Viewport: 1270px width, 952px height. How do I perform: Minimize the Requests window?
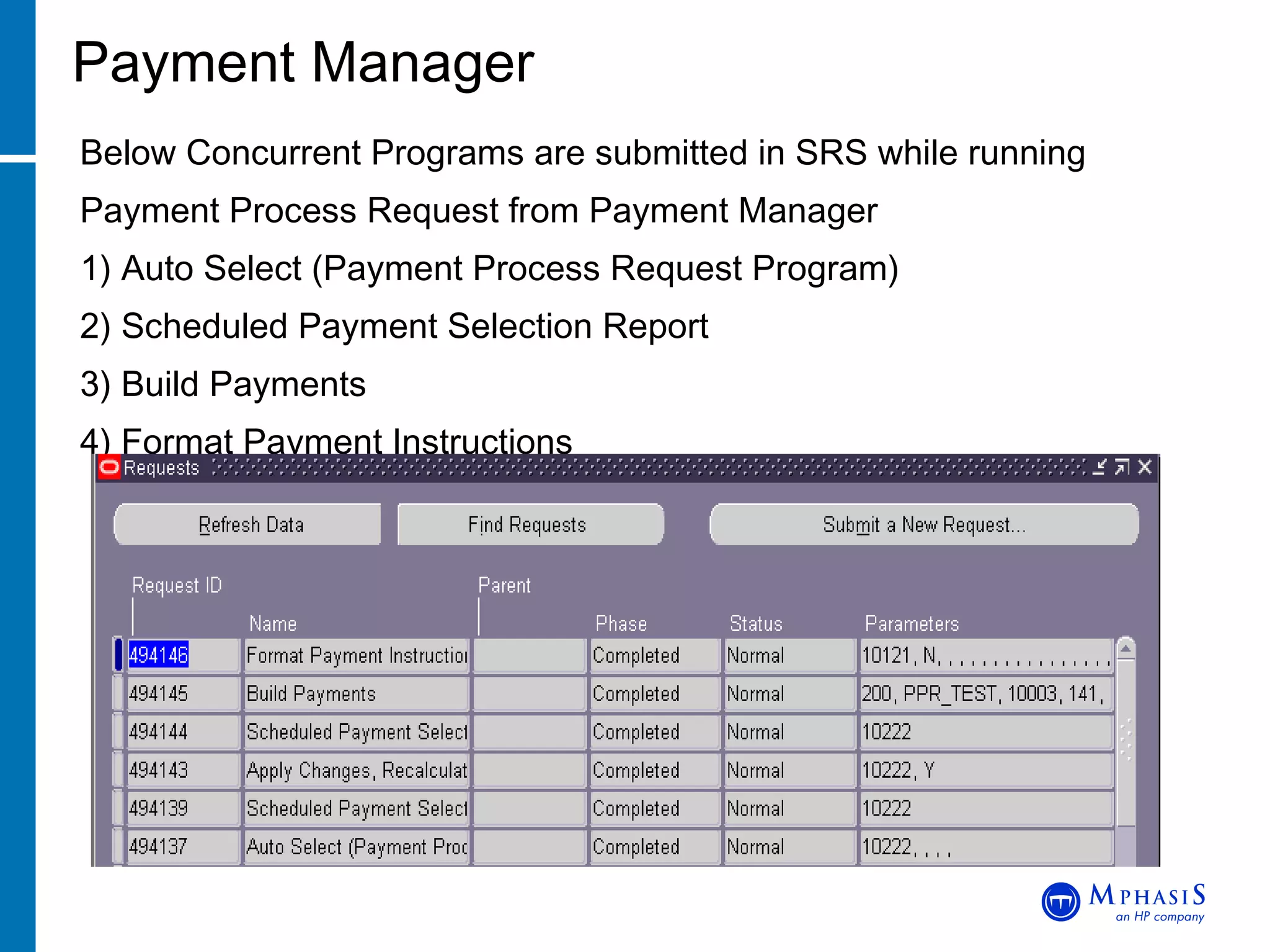pyautogui.click(x=1099, y=467)
